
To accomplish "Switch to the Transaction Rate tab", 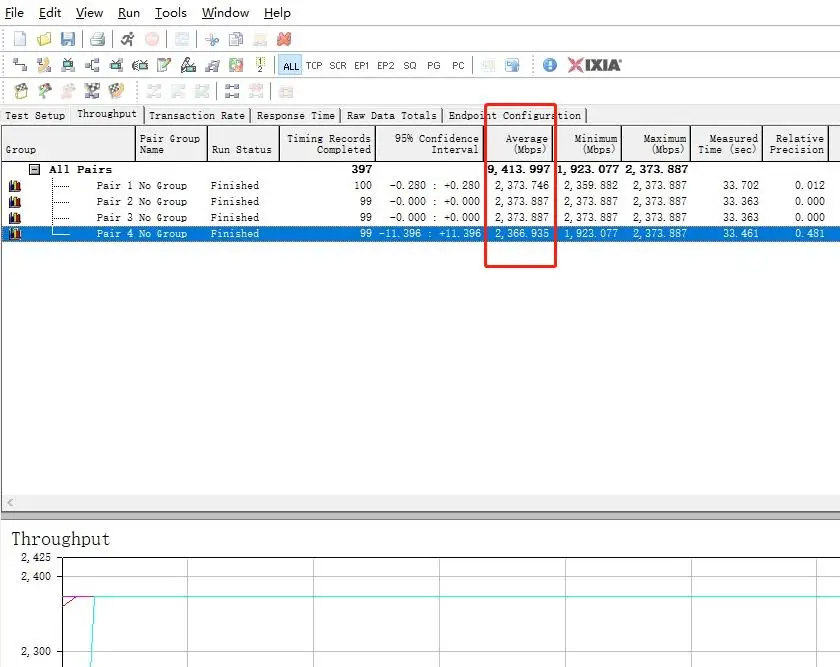I will (196, 116).
